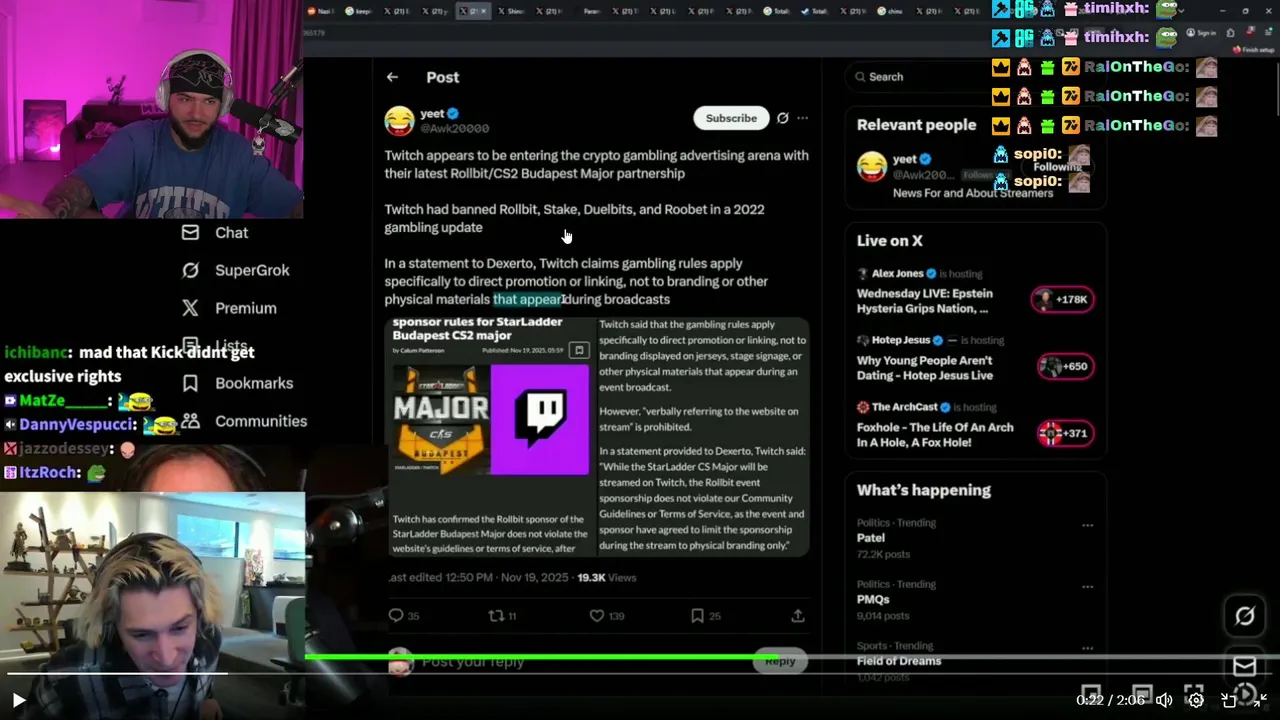Click Finish setup in the browser
The image size is (1280, 720).
(1253, 50)
